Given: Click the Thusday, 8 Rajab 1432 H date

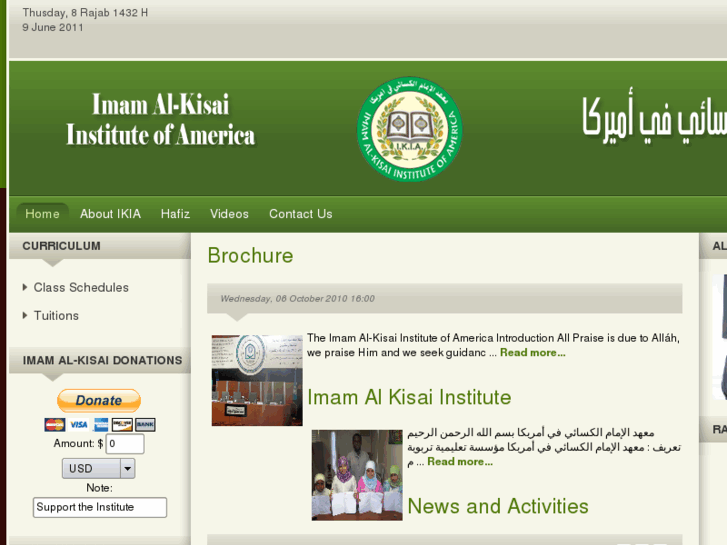Looking at the screenshot, I should (85, 13).
